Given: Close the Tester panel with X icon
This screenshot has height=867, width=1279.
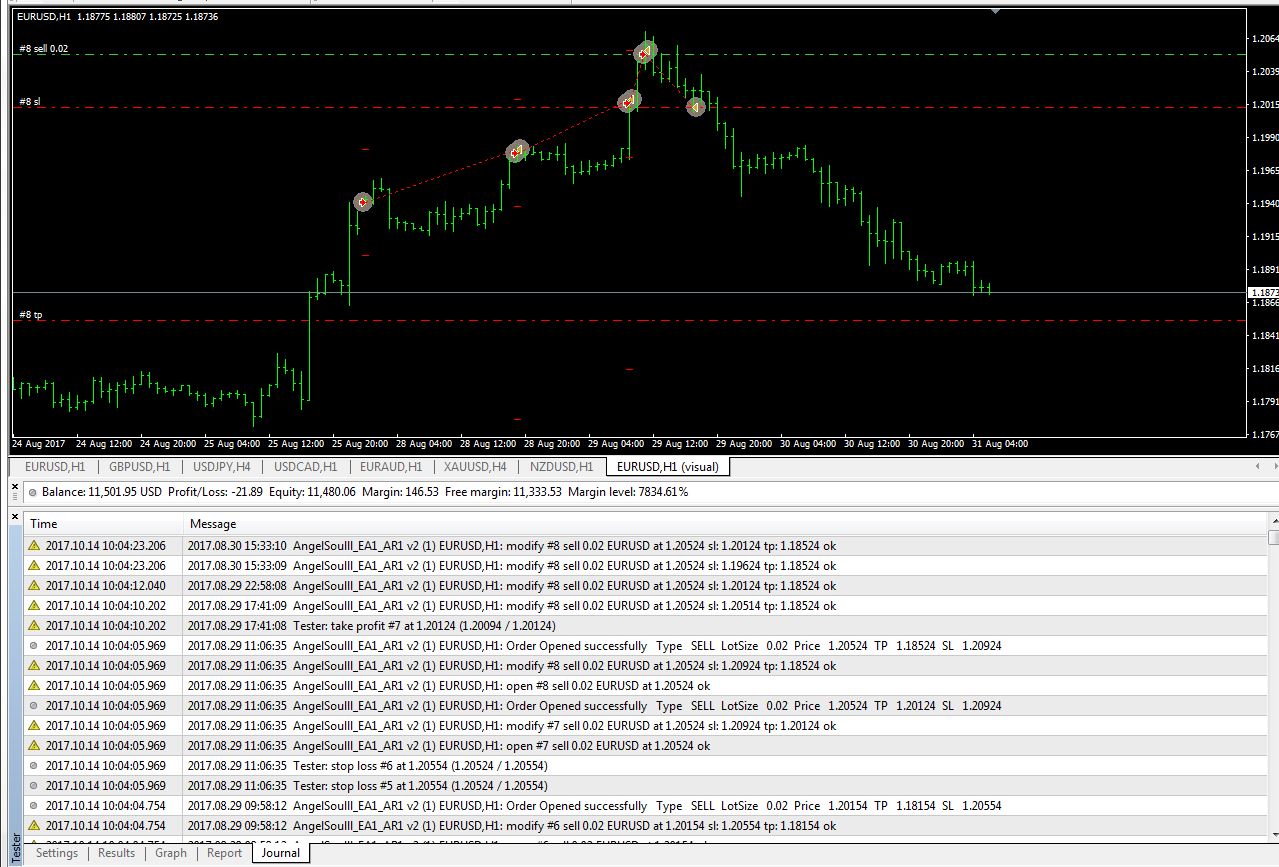Looking at the screenshot, I should click(x=15, y=515).
